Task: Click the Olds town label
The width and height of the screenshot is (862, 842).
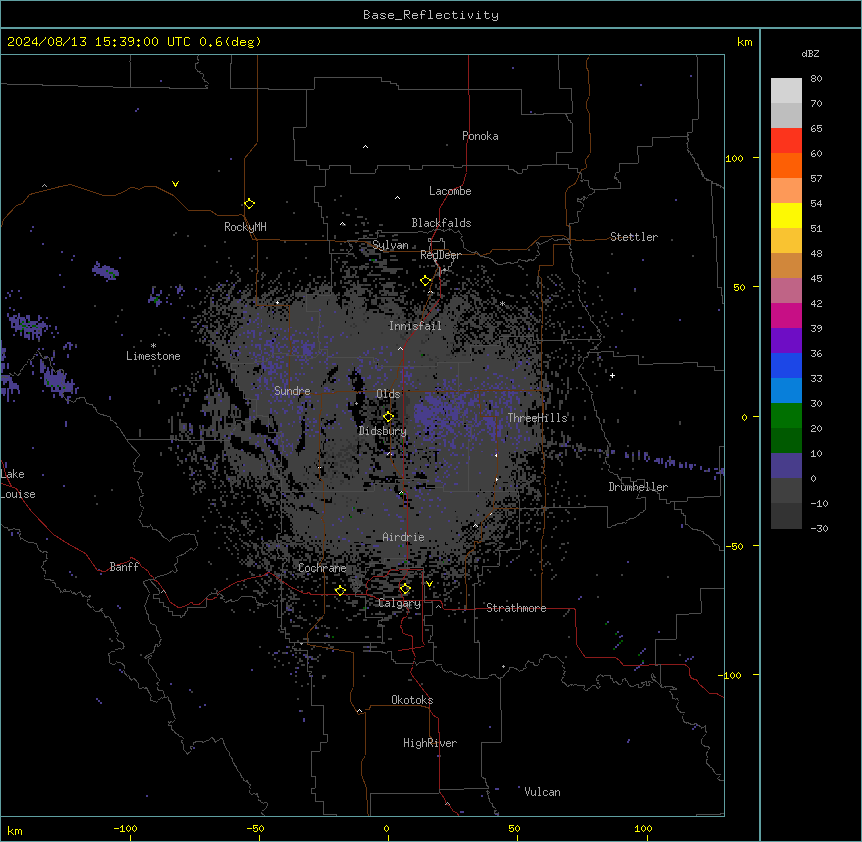Action: [388, 394]
